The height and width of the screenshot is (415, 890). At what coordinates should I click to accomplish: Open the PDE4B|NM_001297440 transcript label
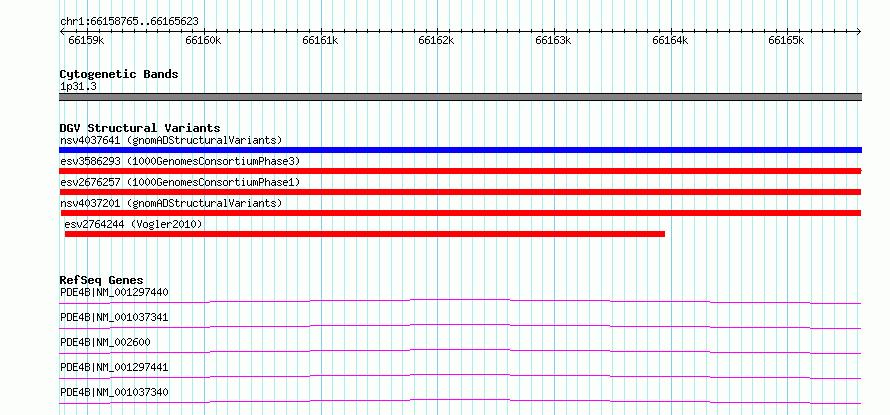pos(114,292)
